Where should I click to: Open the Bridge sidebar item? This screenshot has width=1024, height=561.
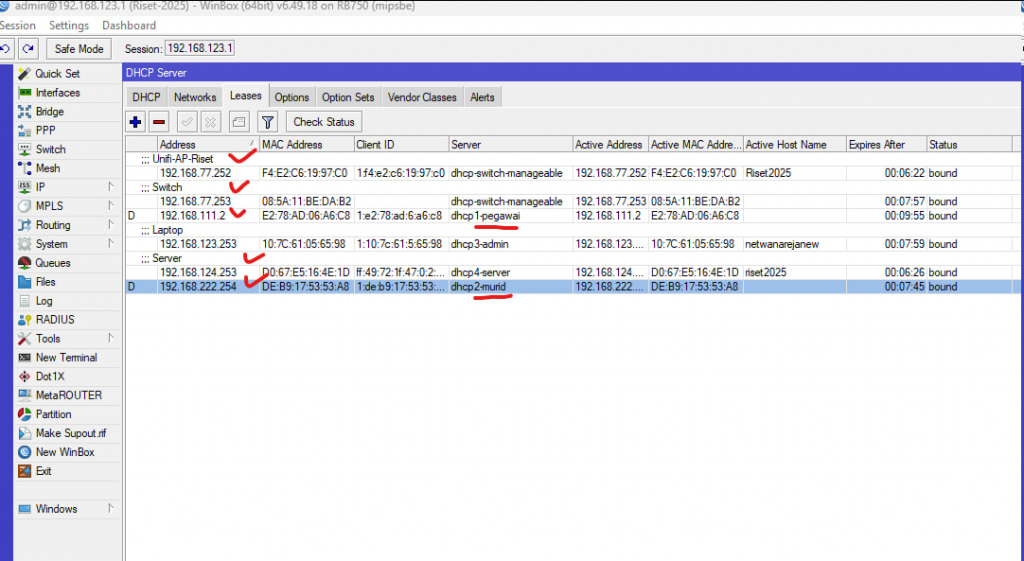pyautogui.click(x=49, y=112)
